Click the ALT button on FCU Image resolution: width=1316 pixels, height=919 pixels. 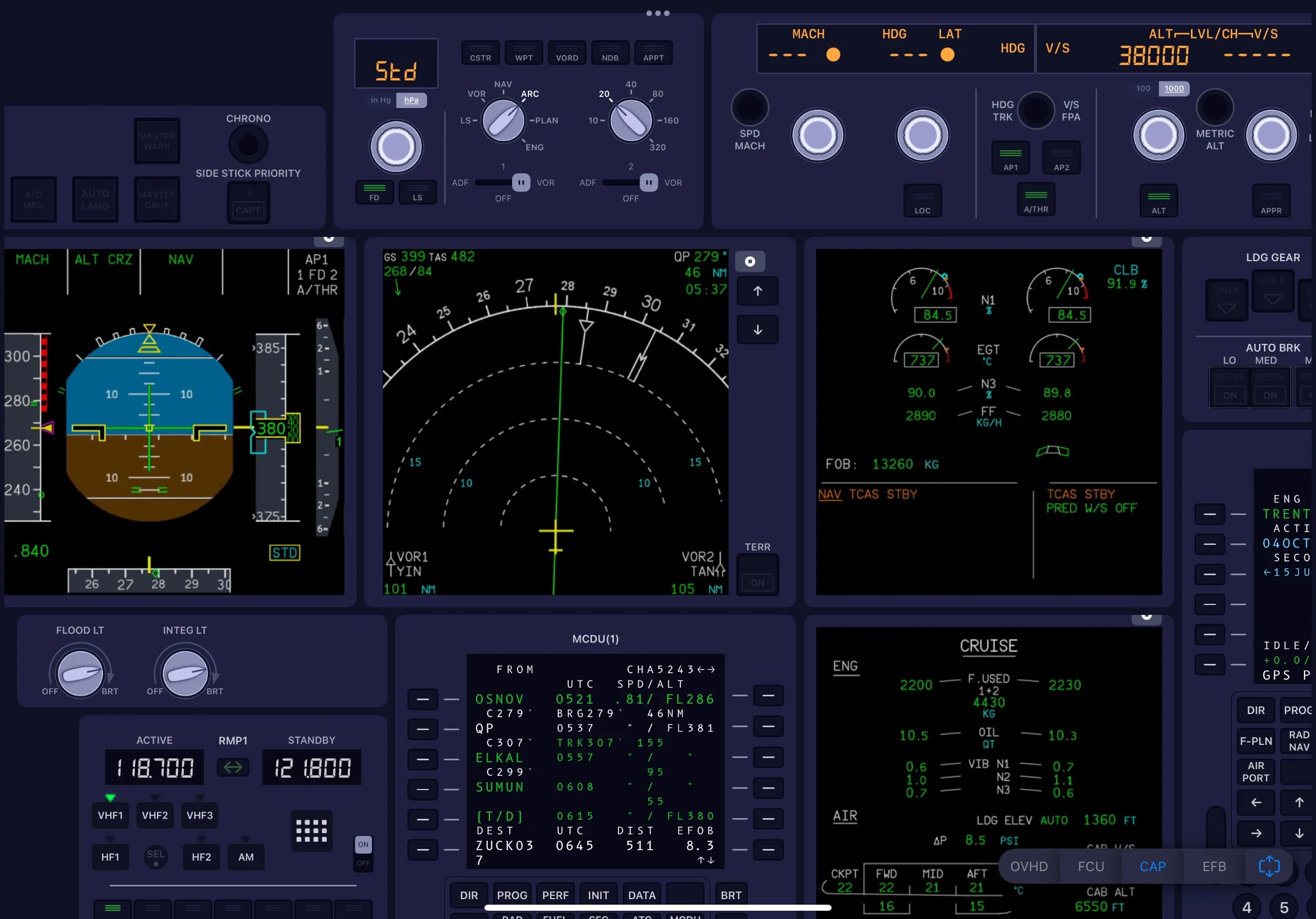click(1158, 201)
